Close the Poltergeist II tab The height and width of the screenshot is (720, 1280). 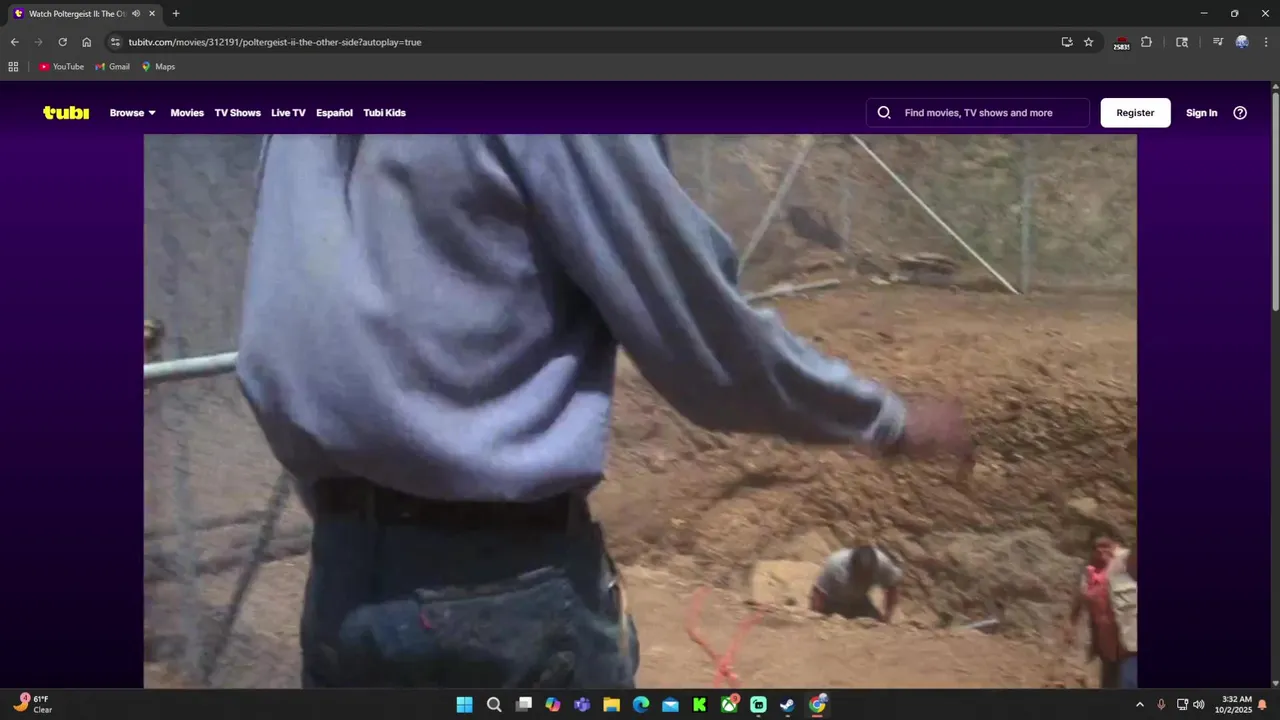pos(152,14)
